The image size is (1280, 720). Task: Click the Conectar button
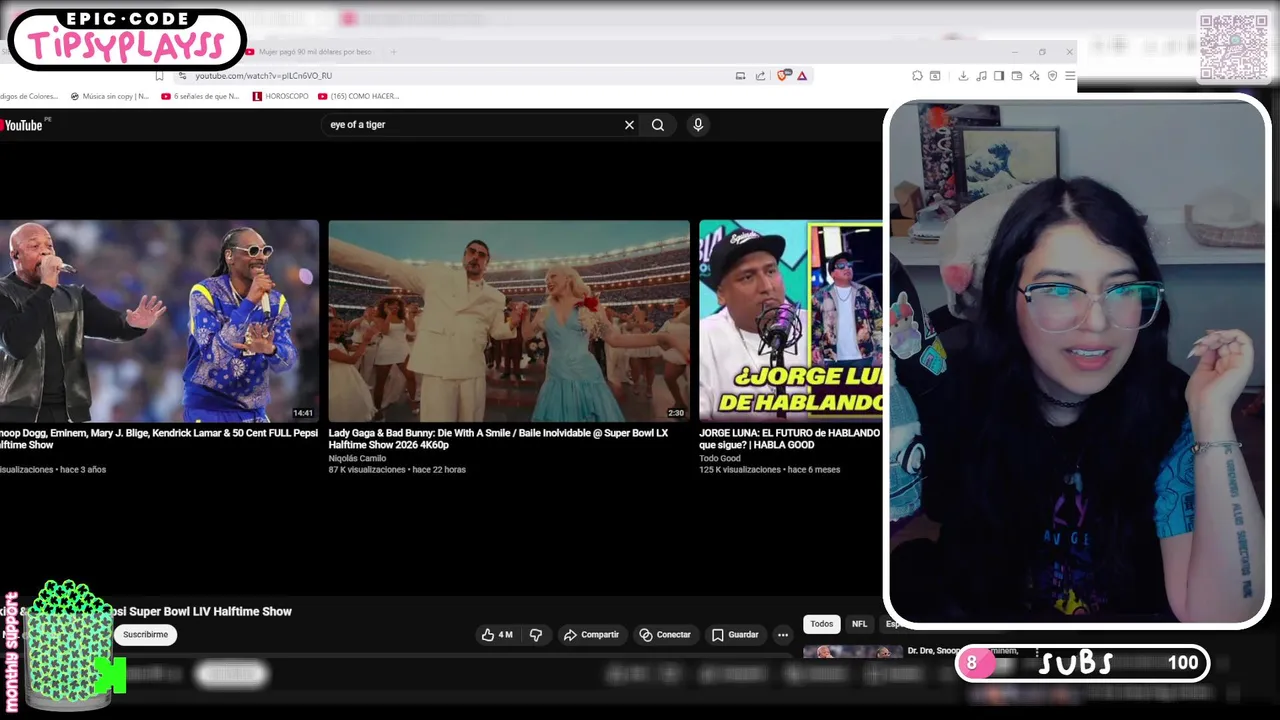click(665, 635)
